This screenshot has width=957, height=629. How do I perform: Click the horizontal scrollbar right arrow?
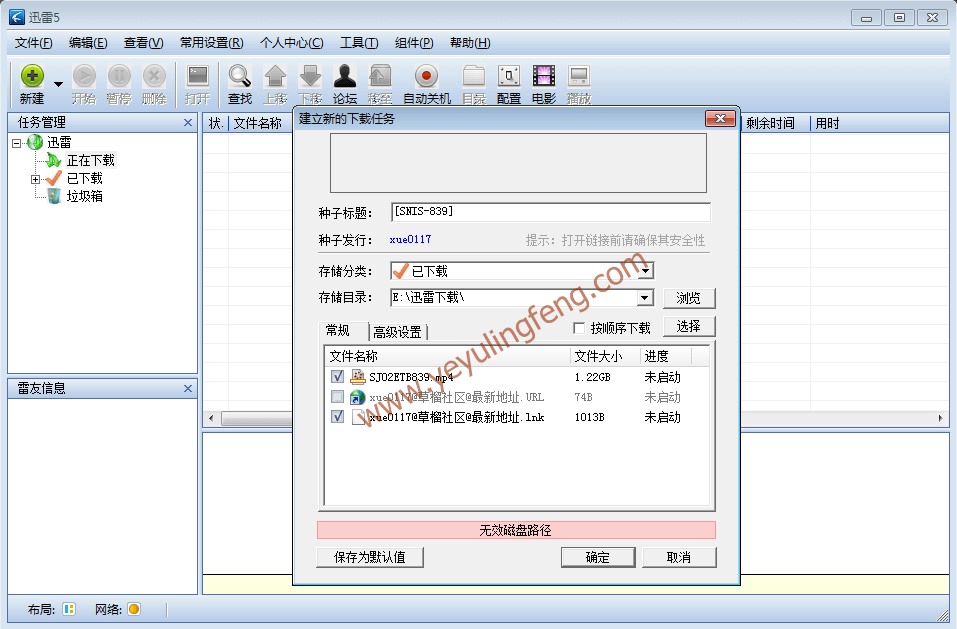point(940,419)
